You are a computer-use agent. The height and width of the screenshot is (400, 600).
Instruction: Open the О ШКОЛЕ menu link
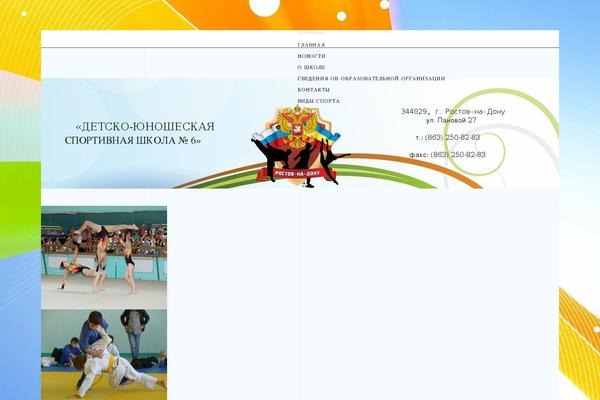coord(311,67)
